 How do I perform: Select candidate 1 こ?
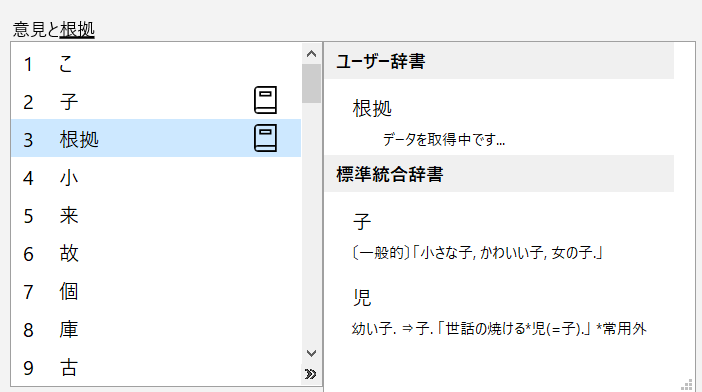click(x=156, y=64)
